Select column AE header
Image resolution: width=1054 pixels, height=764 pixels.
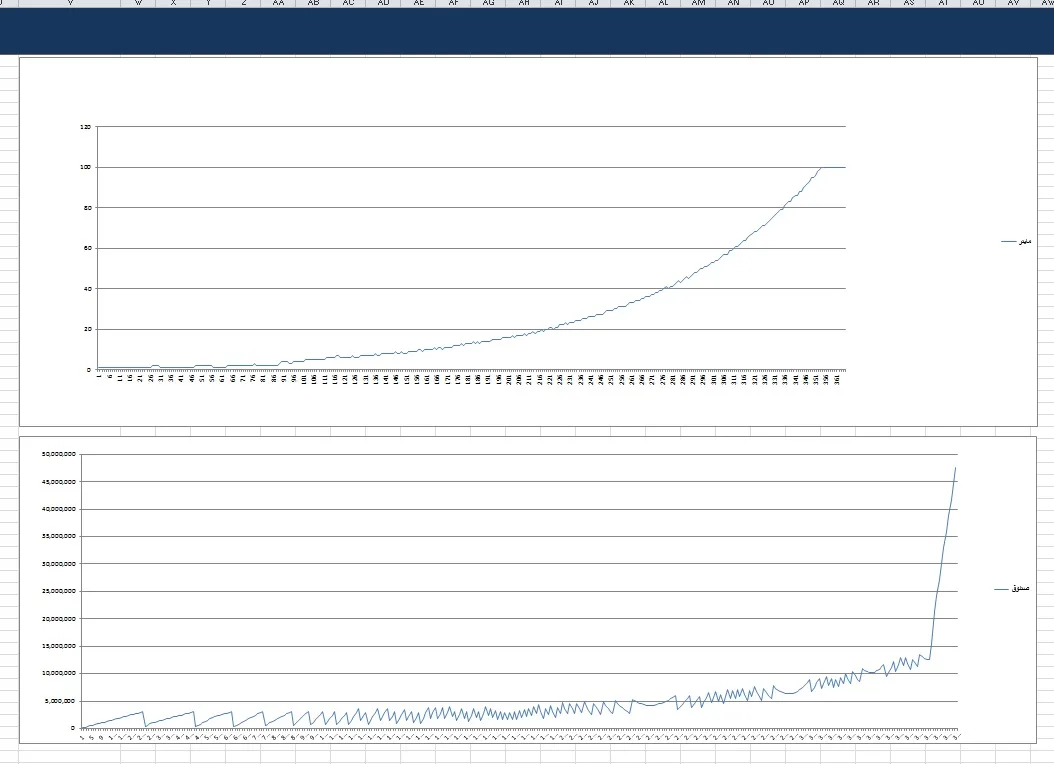coord(418,3)
